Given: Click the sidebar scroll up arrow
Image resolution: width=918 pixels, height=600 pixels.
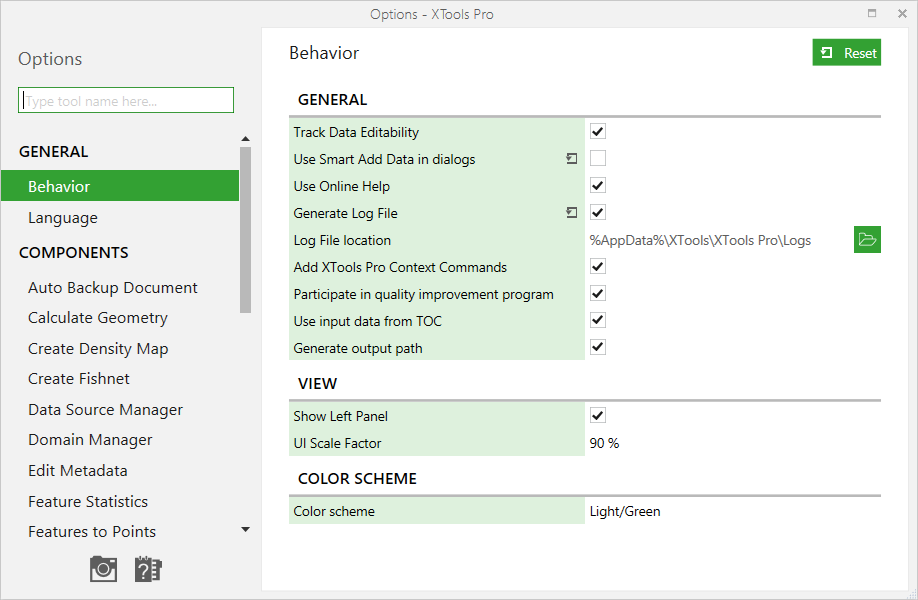Looking at the screenshot, I should coord(245,139).
